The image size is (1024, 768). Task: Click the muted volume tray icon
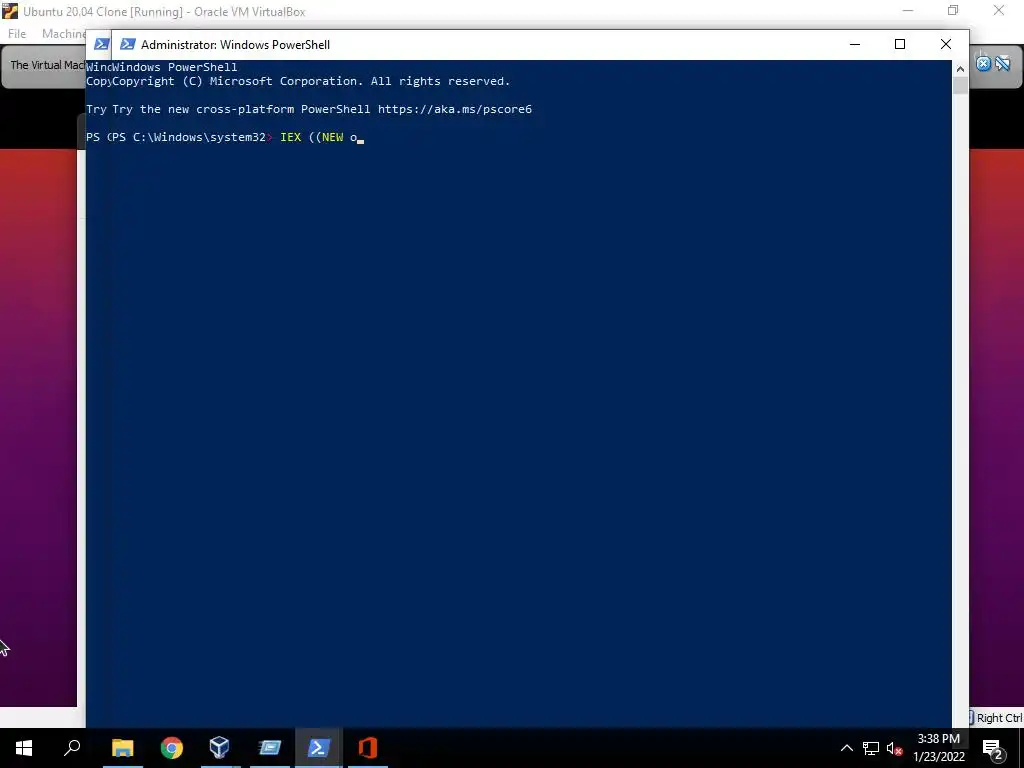click(895, 748)
